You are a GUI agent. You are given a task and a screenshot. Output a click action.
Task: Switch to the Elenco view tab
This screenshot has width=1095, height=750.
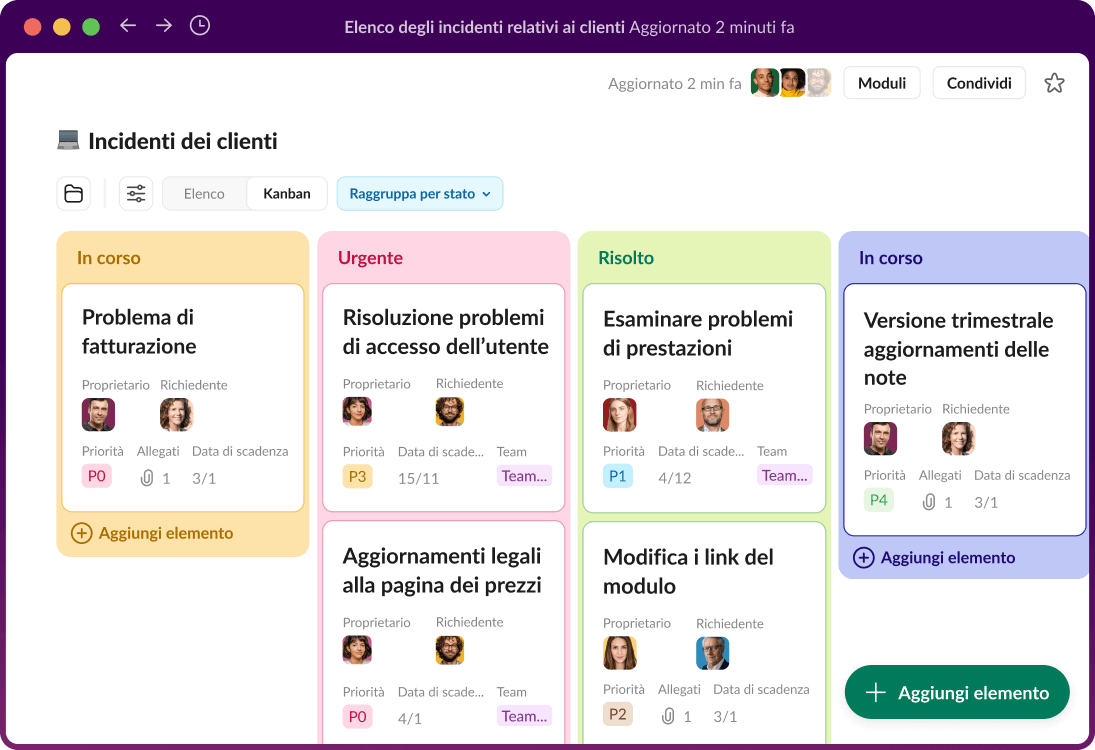click(x=202, y=193)
